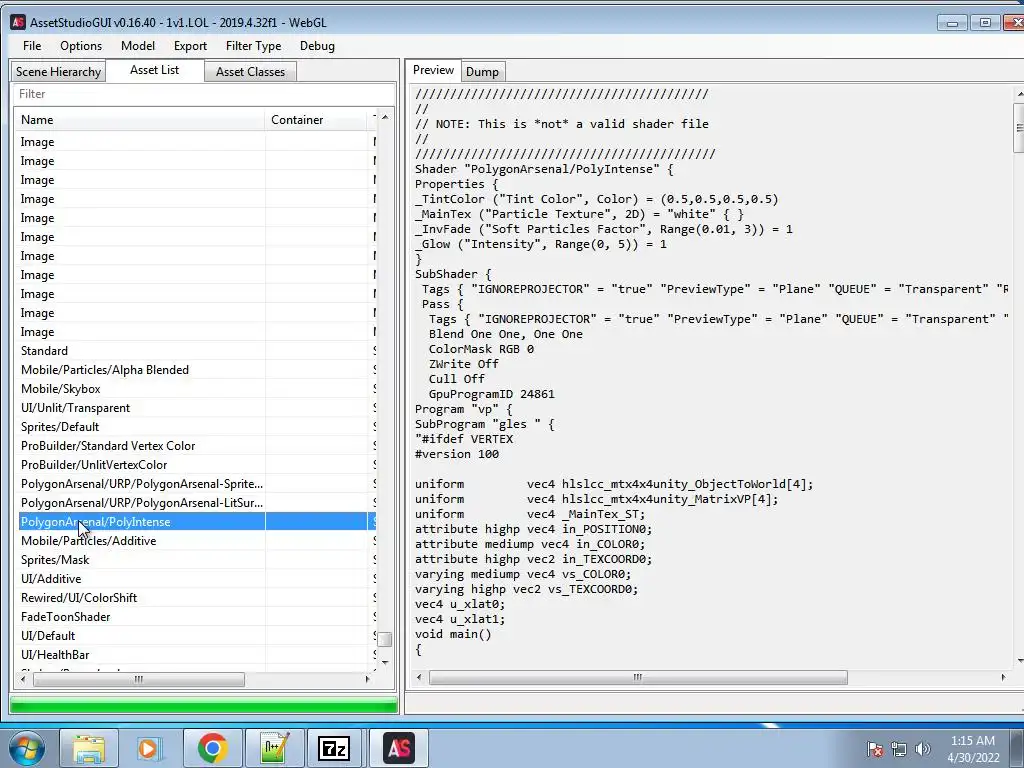The width and height of the screenshot is (1024, 768).
Task: Click asset list horizontal scroll left arrow
Action: click(23, 679)
